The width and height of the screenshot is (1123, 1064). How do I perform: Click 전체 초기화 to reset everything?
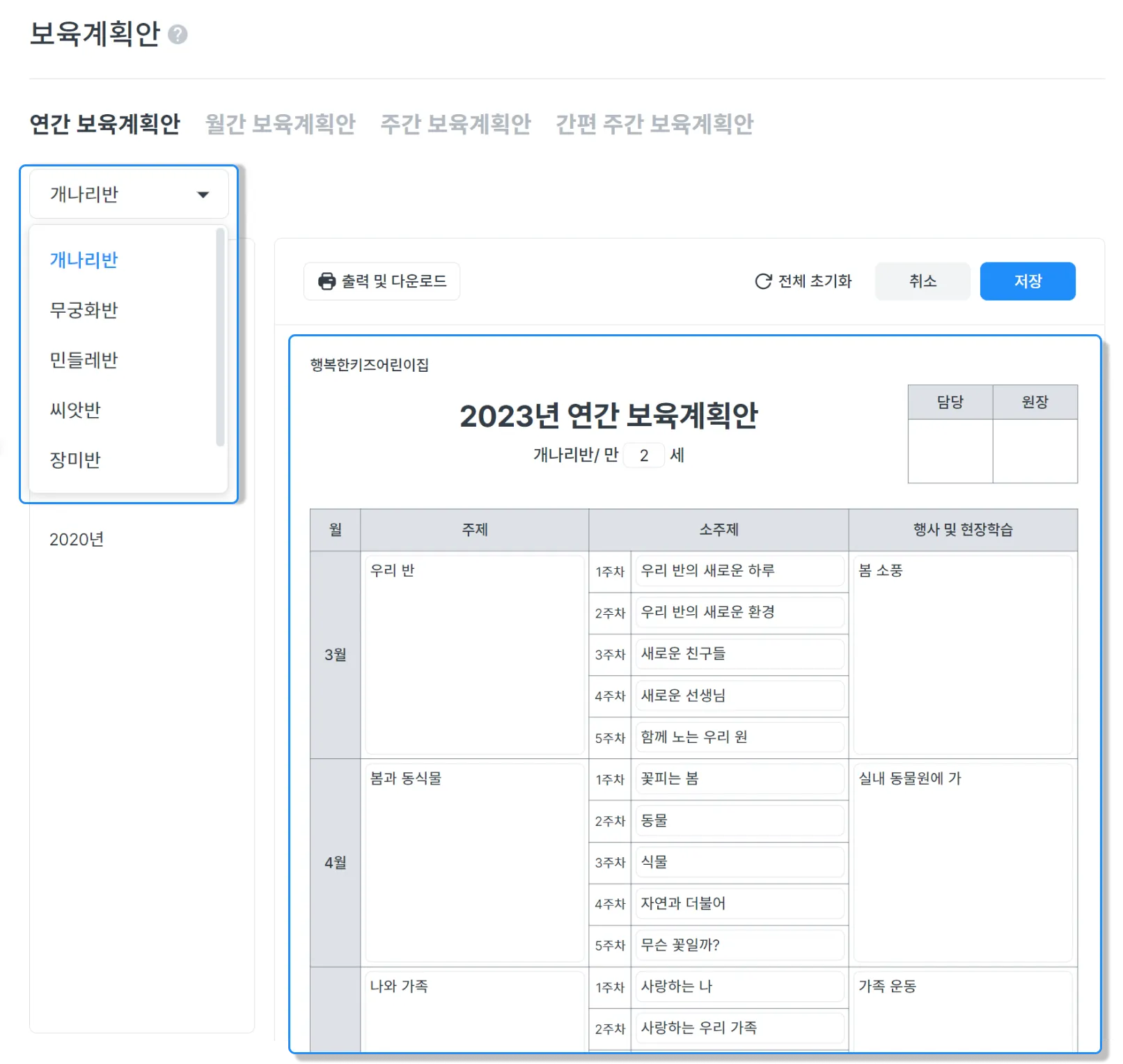[x=803, y=281]
